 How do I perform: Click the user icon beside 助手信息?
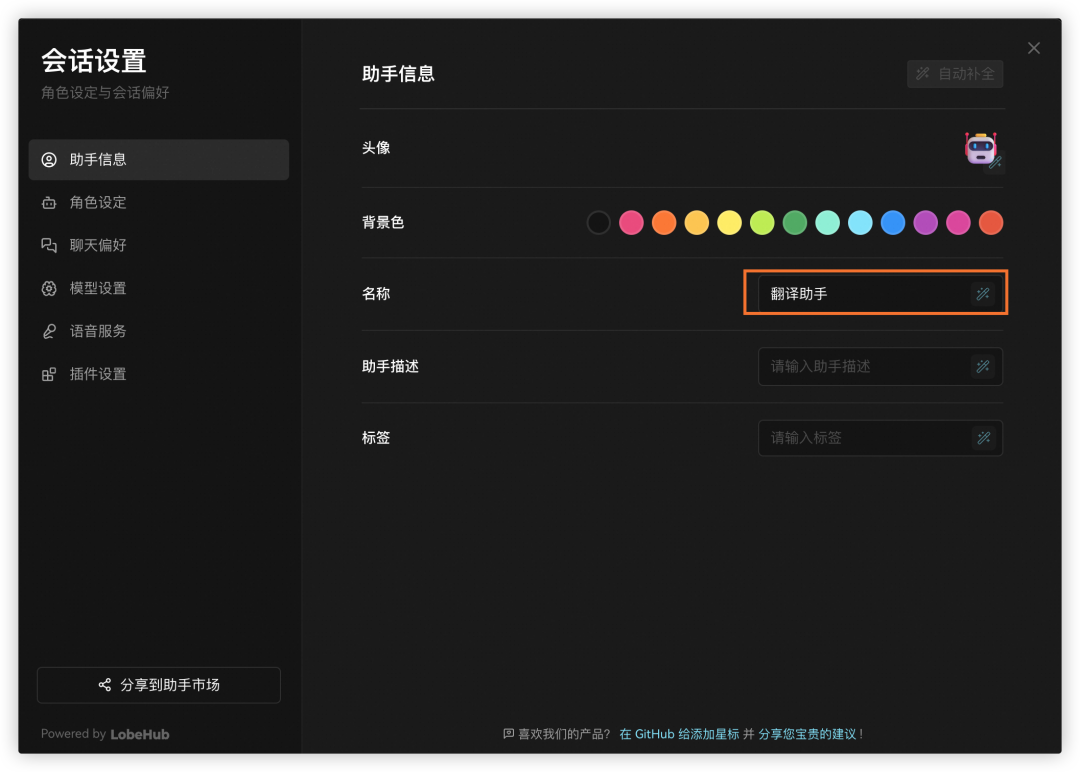tap(49, 160)
